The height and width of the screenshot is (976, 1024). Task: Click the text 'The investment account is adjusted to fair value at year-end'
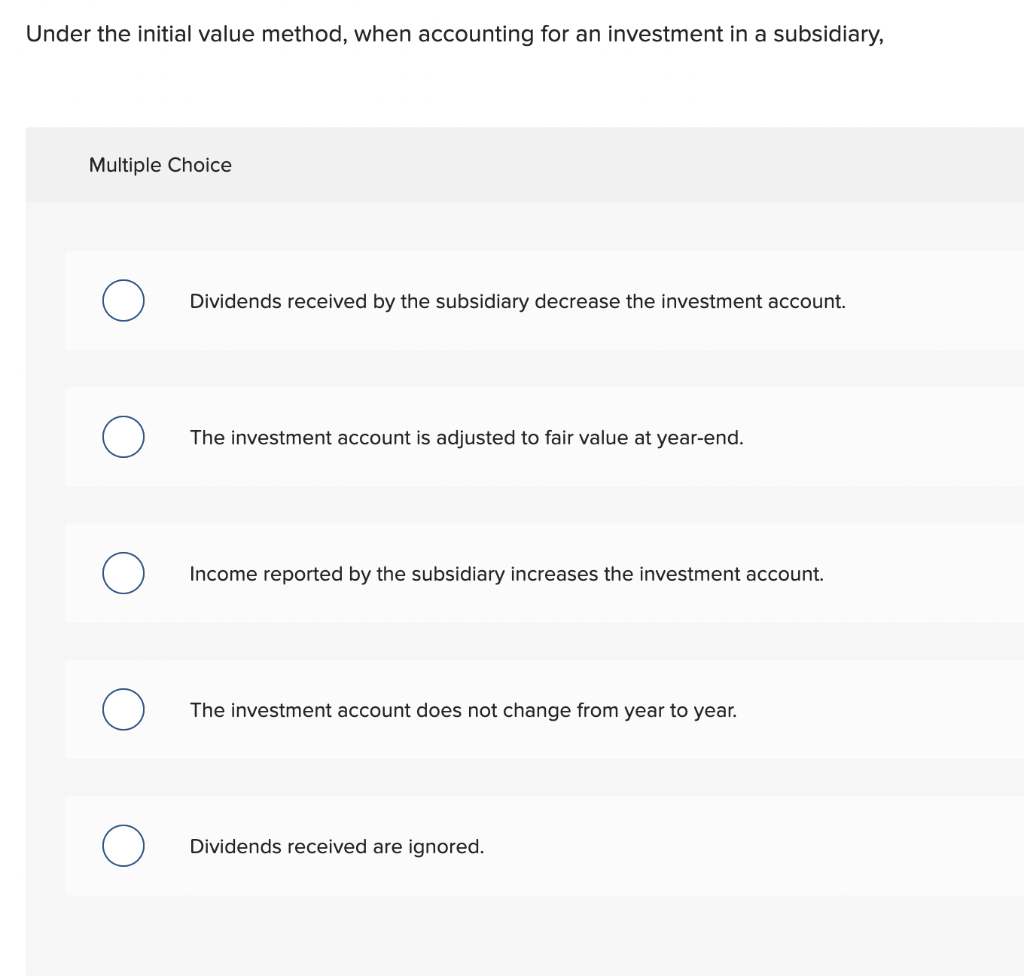[x=466, y=437]
